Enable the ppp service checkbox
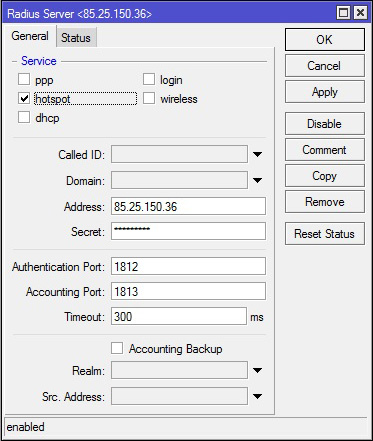Image resolution: width=373 pixels, height=441 pixels. point(24,80)
